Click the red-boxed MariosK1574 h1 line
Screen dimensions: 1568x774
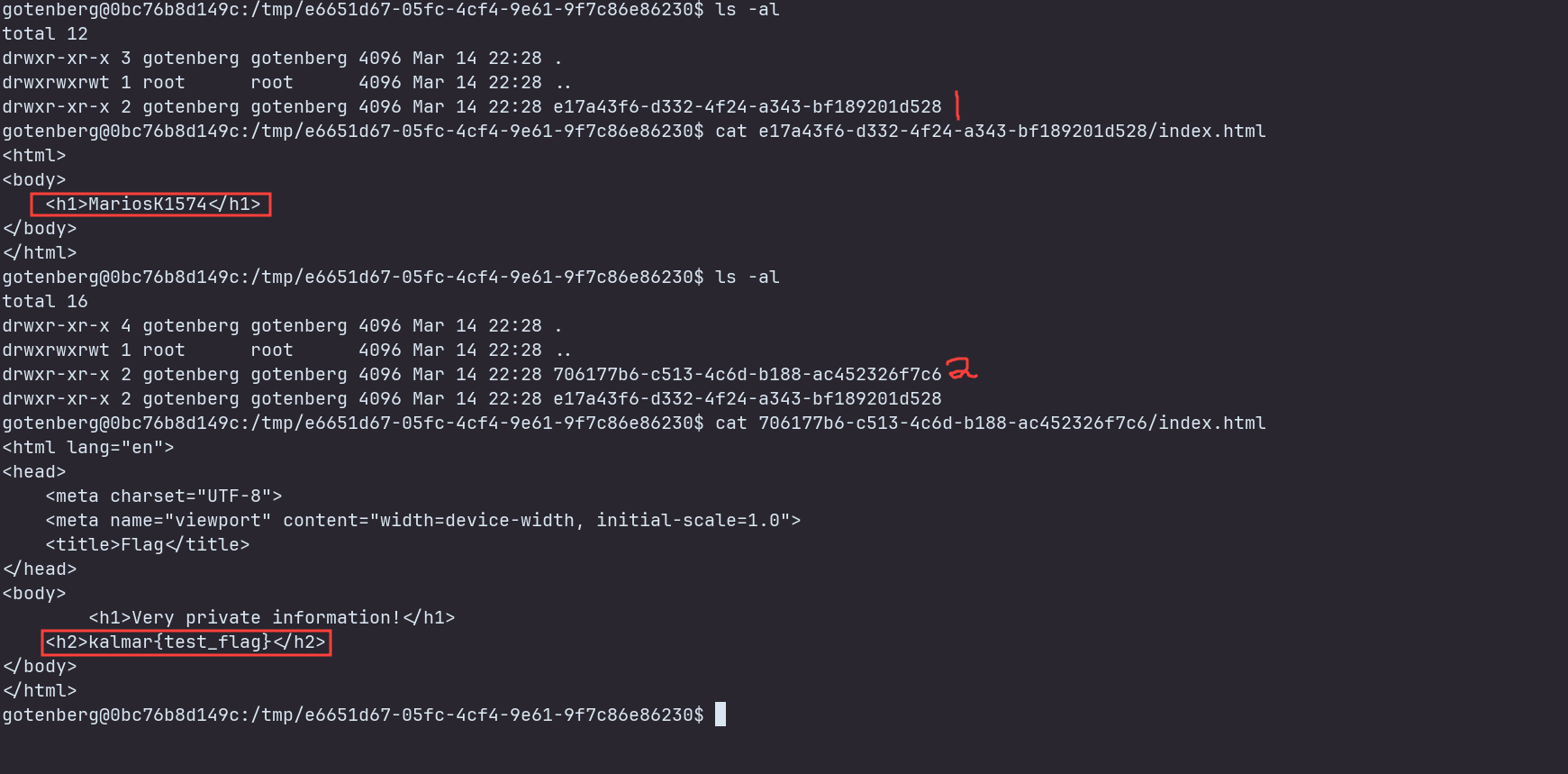pos(151,205)
